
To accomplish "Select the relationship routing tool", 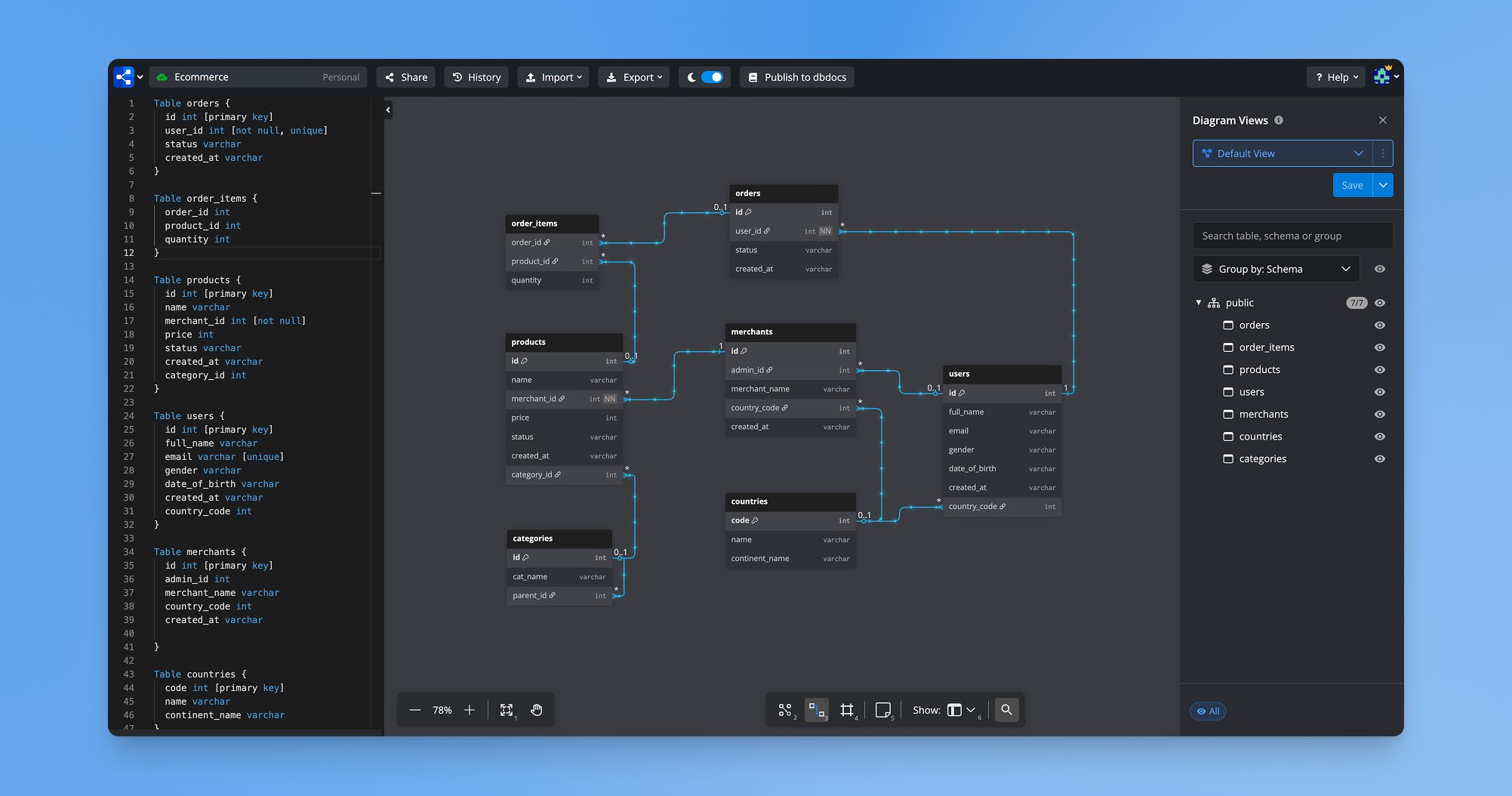I will click(x=817, y=710).
